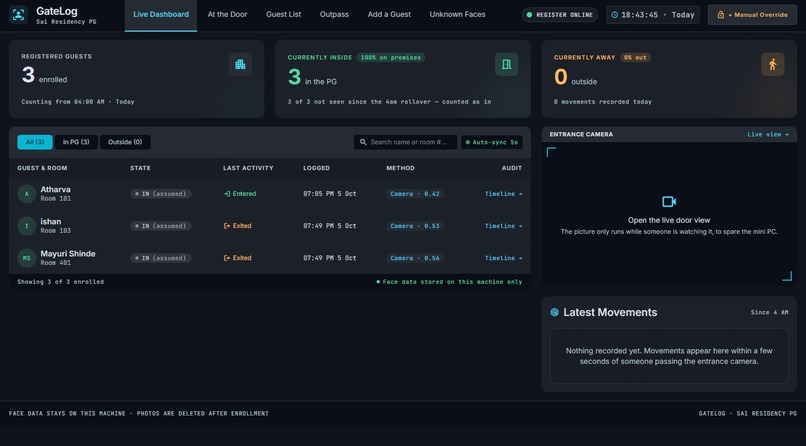
Task: Click the building icon in Registered Guests card
Action: click(240, 64)
